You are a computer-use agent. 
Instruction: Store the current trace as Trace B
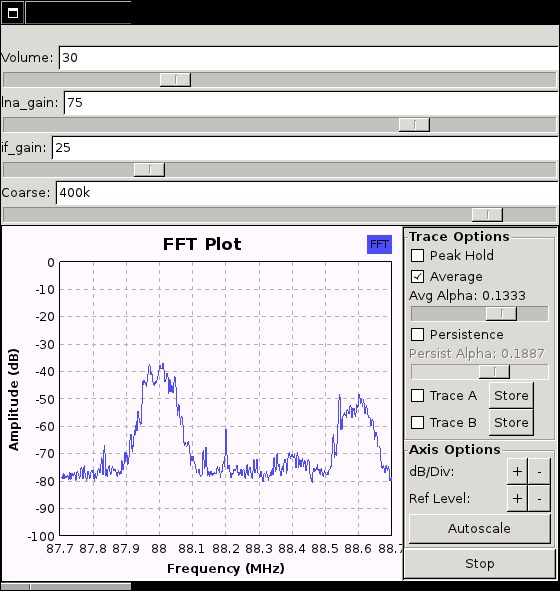tap(511, 423)
